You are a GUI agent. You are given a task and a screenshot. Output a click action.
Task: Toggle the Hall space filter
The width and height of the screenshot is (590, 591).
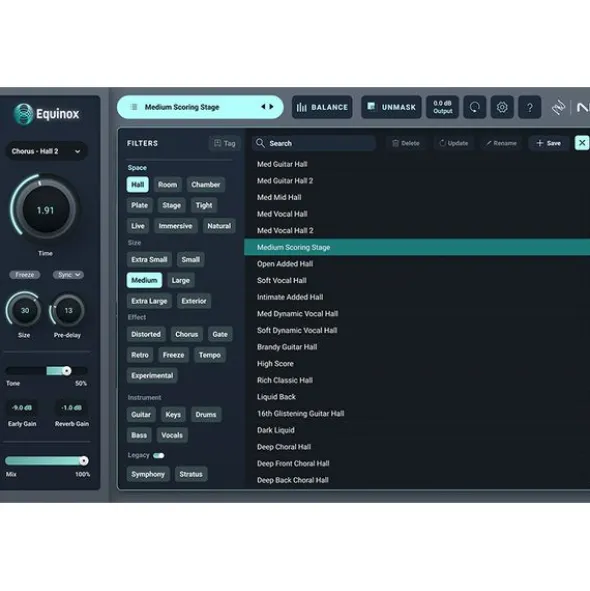pyautogui.click(x=138, y=185)
